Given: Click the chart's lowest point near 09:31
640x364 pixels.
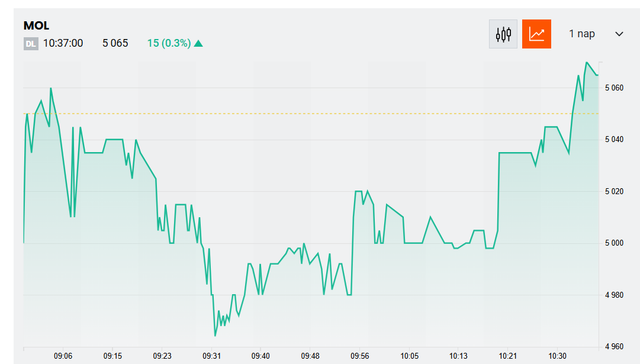Looking at the screenshot, I should point(215,336).
